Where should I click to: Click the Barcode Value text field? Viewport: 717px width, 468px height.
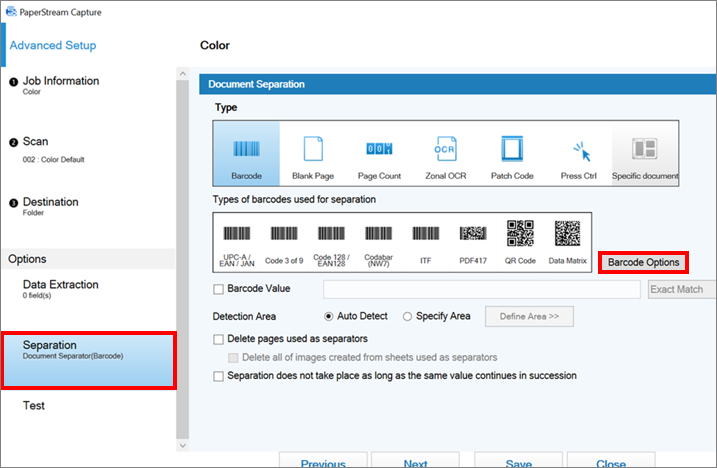[482, 289]
